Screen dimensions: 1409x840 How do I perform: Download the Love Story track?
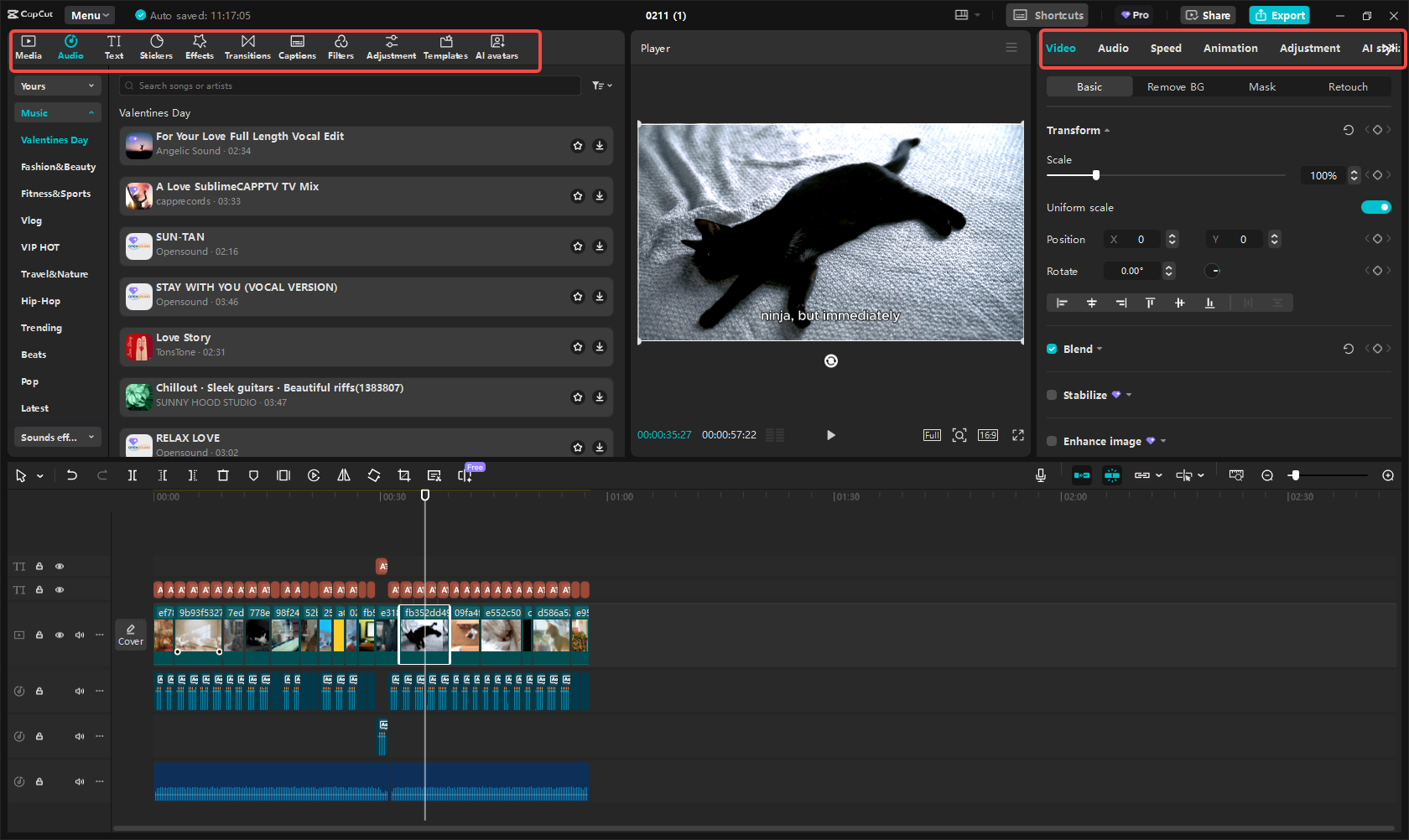click(599, 346)
